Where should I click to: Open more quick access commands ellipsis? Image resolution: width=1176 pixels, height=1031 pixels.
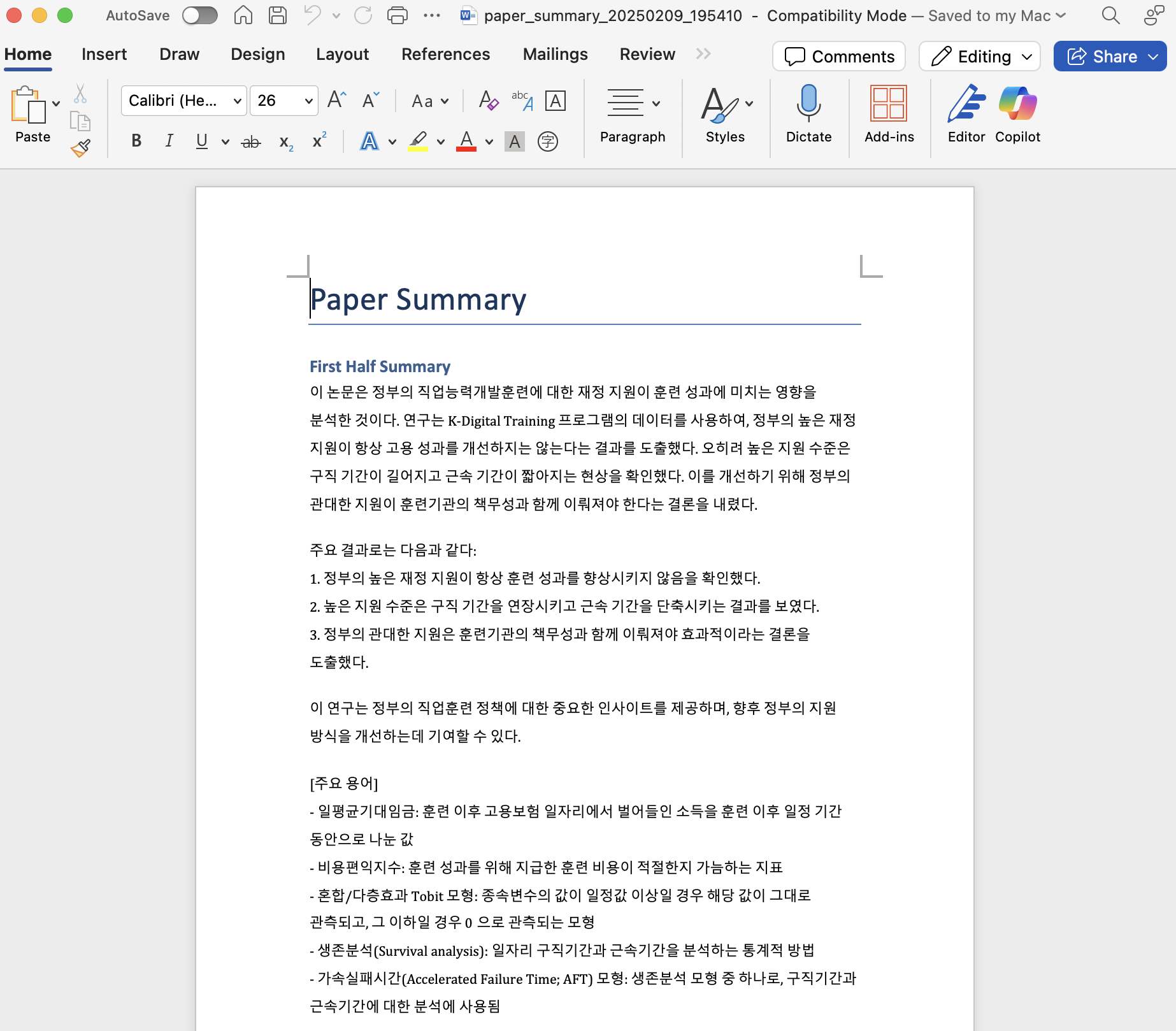[432, 15]
